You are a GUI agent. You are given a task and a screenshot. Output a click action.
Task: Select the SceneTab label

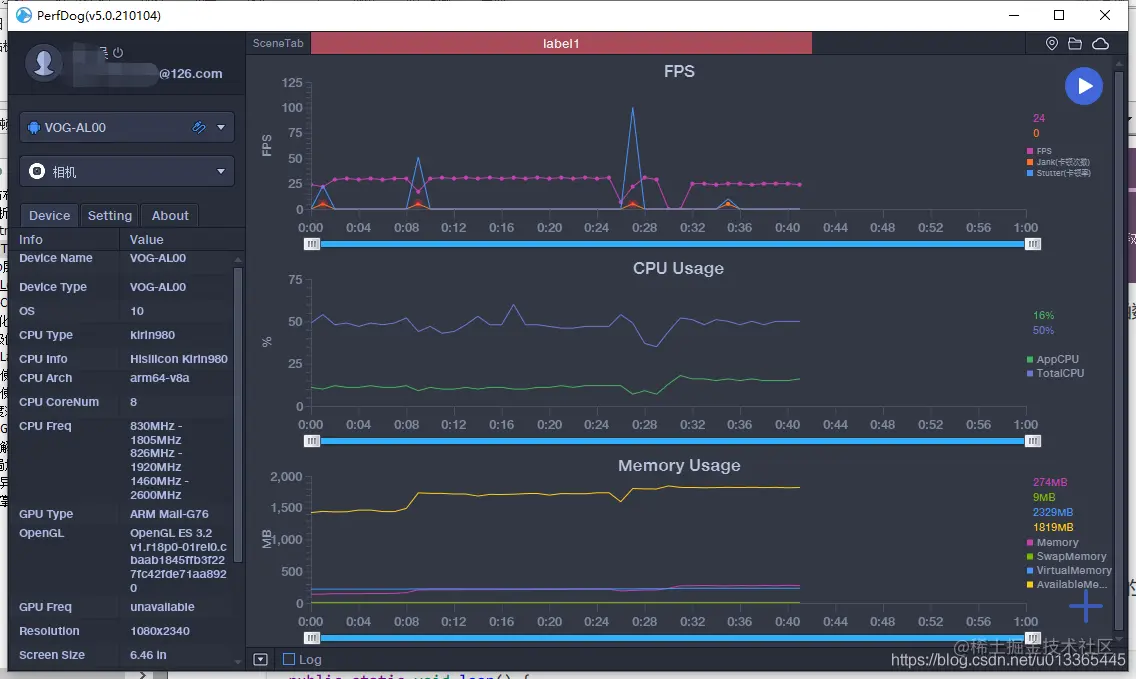click(278, 43)
